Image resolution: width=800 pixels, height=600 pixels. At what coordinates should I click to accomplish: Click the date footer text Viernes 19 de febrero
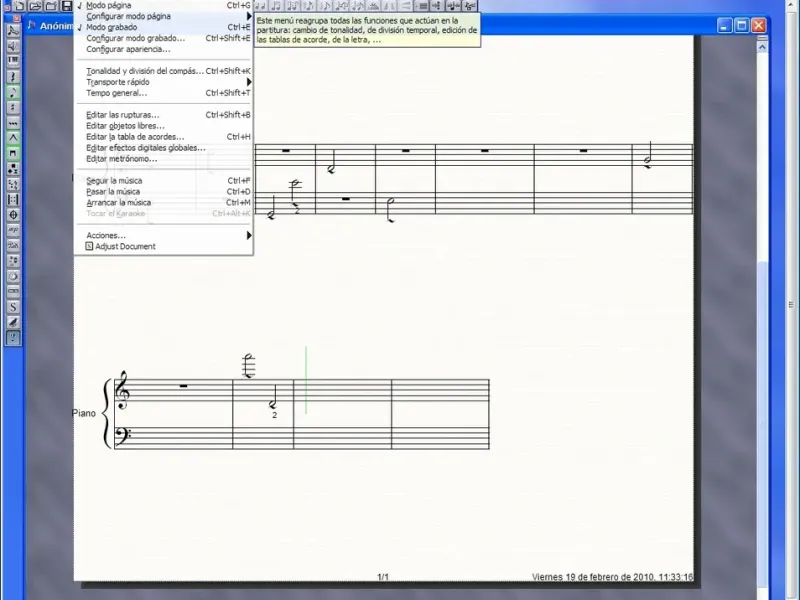click(612, 577)
